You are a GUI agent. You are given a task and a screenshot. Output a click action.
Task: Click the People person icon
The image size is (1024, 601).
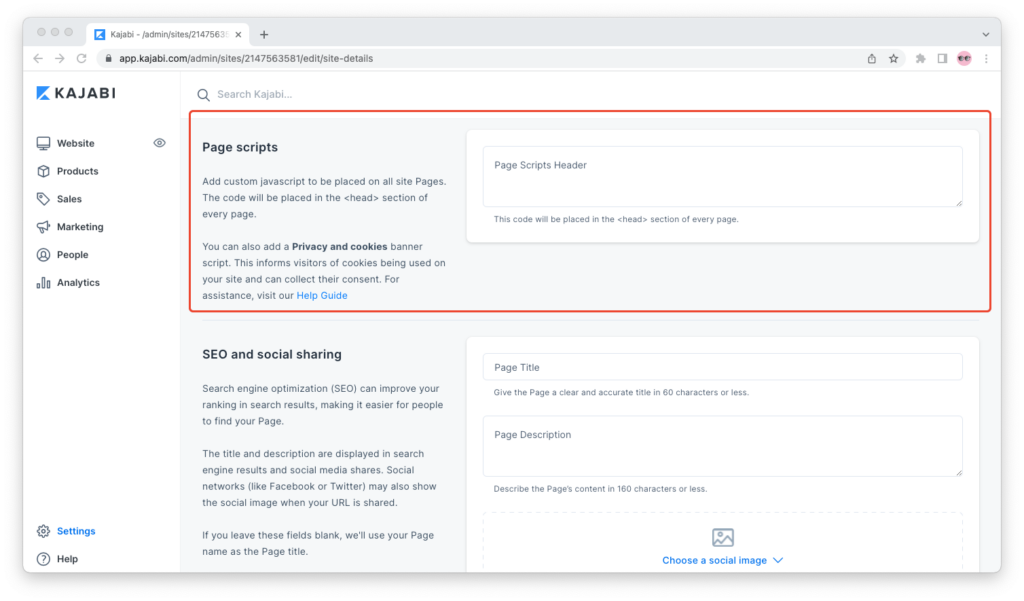coord(43,255)
